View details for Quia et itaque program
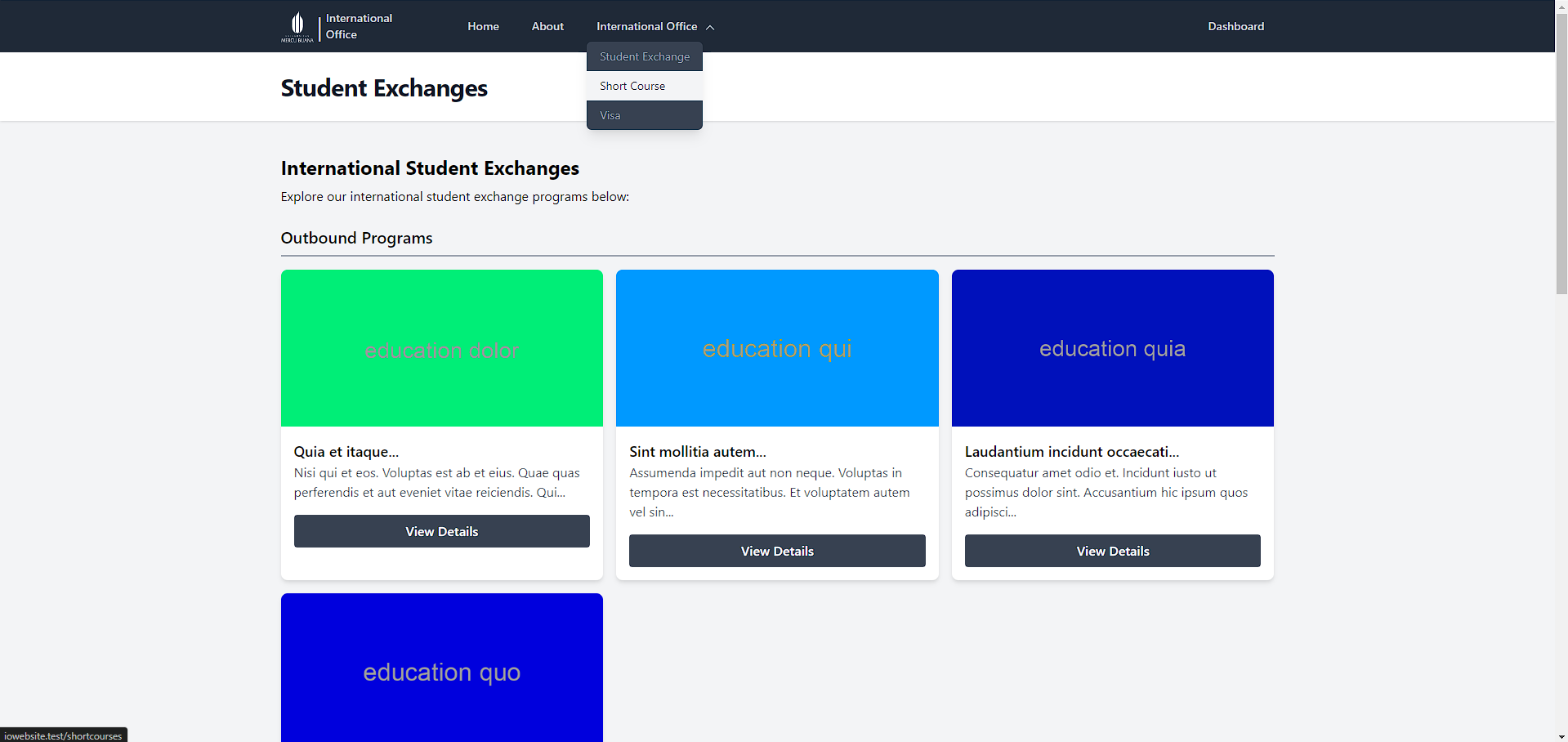Image resolution: width=1568 pixels, height=742 pixels. (441, 530)
